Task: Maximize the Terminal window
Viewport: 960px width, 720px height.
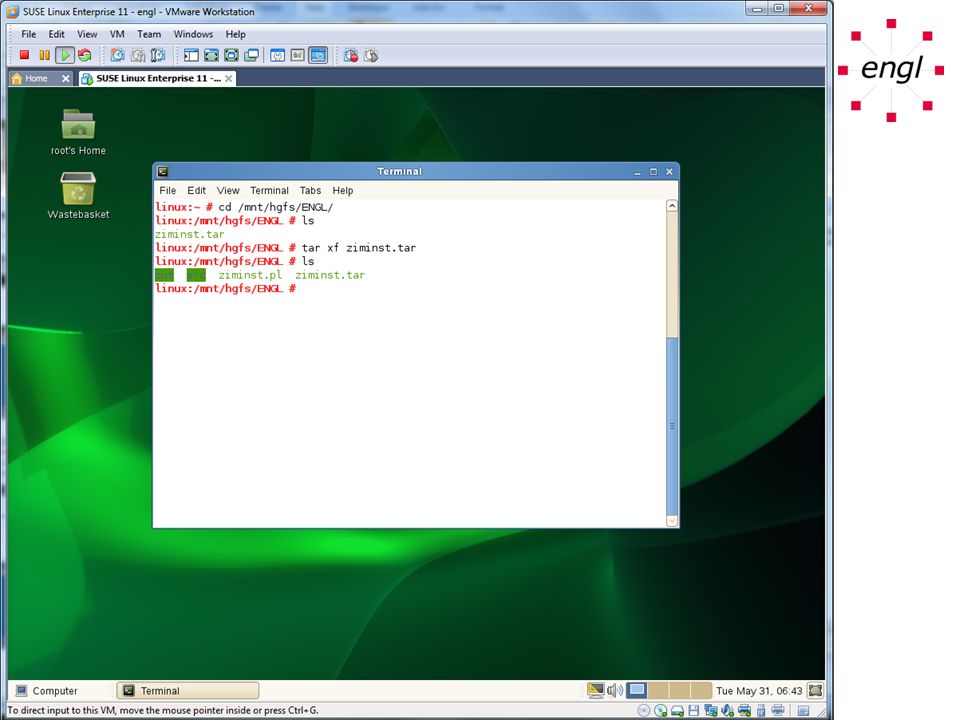Action: pos(653,172)
